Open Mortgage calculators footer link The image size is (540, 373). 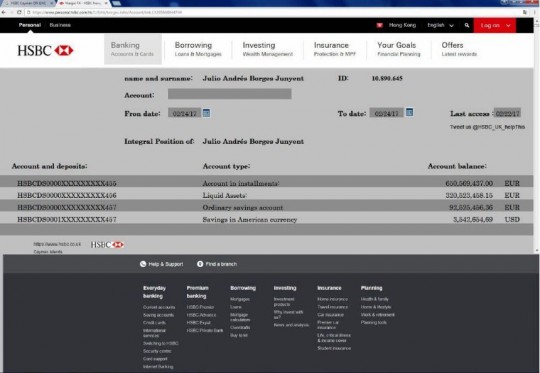(240, 317)
